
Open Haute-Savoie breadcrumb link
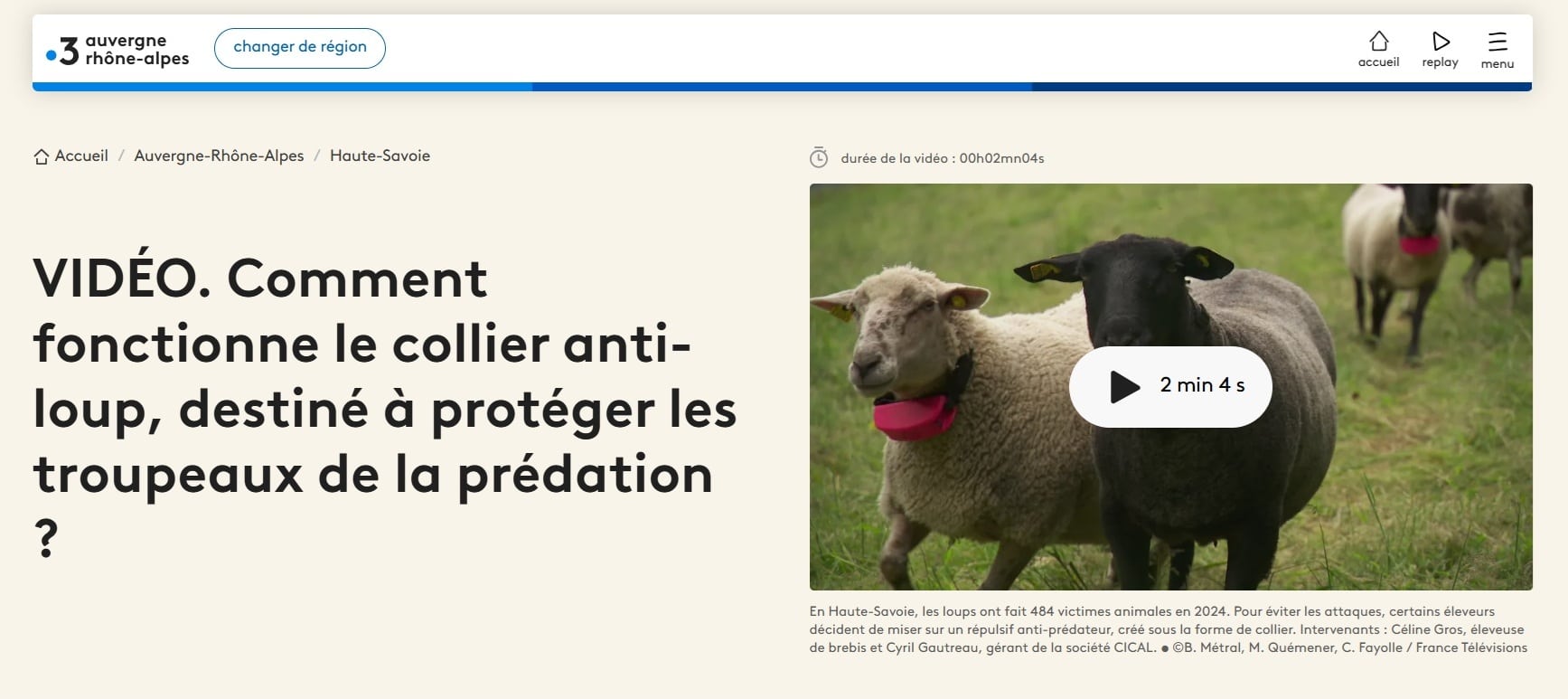380,156
